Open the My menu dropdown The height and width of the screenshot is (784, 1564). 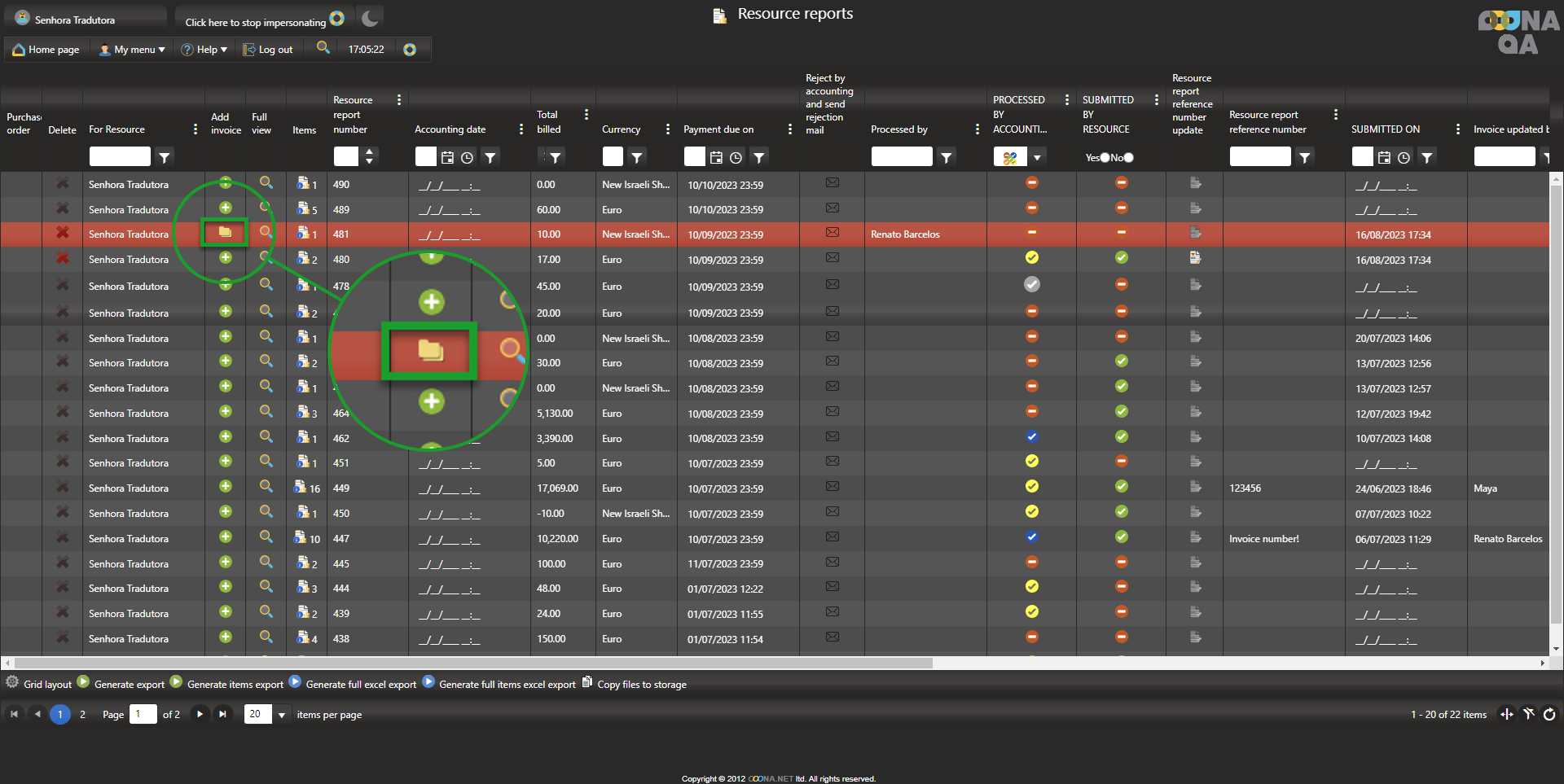[x=132, y=50]
